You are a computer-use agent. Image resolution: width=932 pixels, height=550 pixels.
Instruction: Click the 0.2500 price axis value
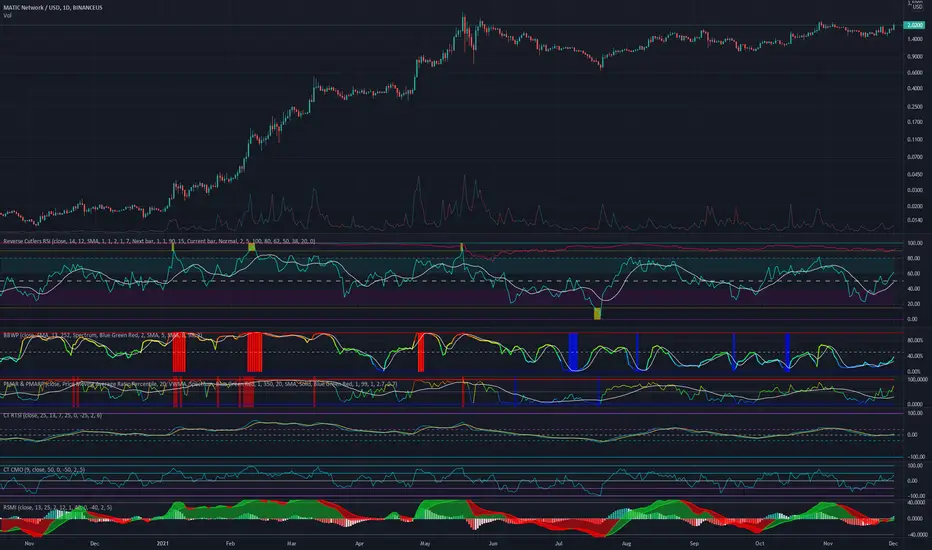pyautogui.click(x=915, y=107)
